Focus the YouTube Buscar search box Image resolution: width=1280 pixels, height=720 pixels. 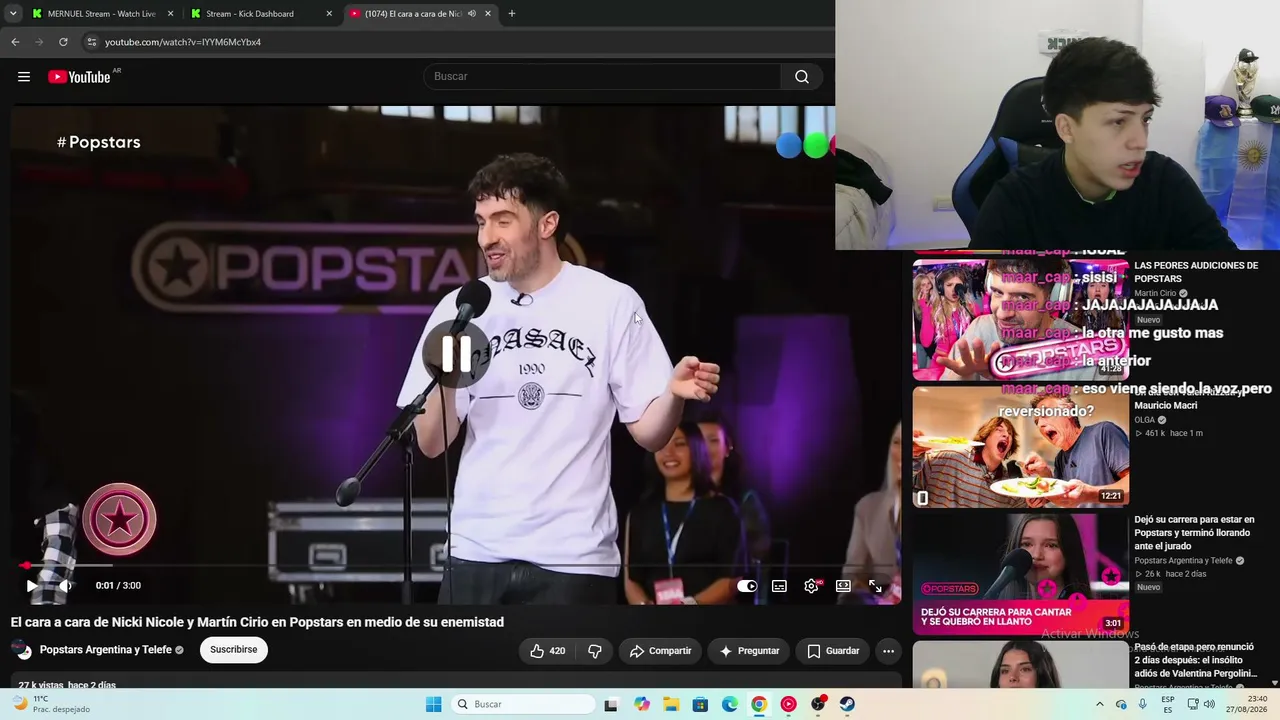pyautogui.click(x=602, y=77)
